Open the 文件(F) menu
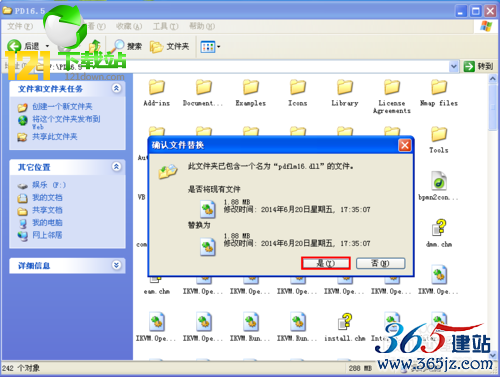This screenshot has width=500, height=377. (x=20, y=26)
